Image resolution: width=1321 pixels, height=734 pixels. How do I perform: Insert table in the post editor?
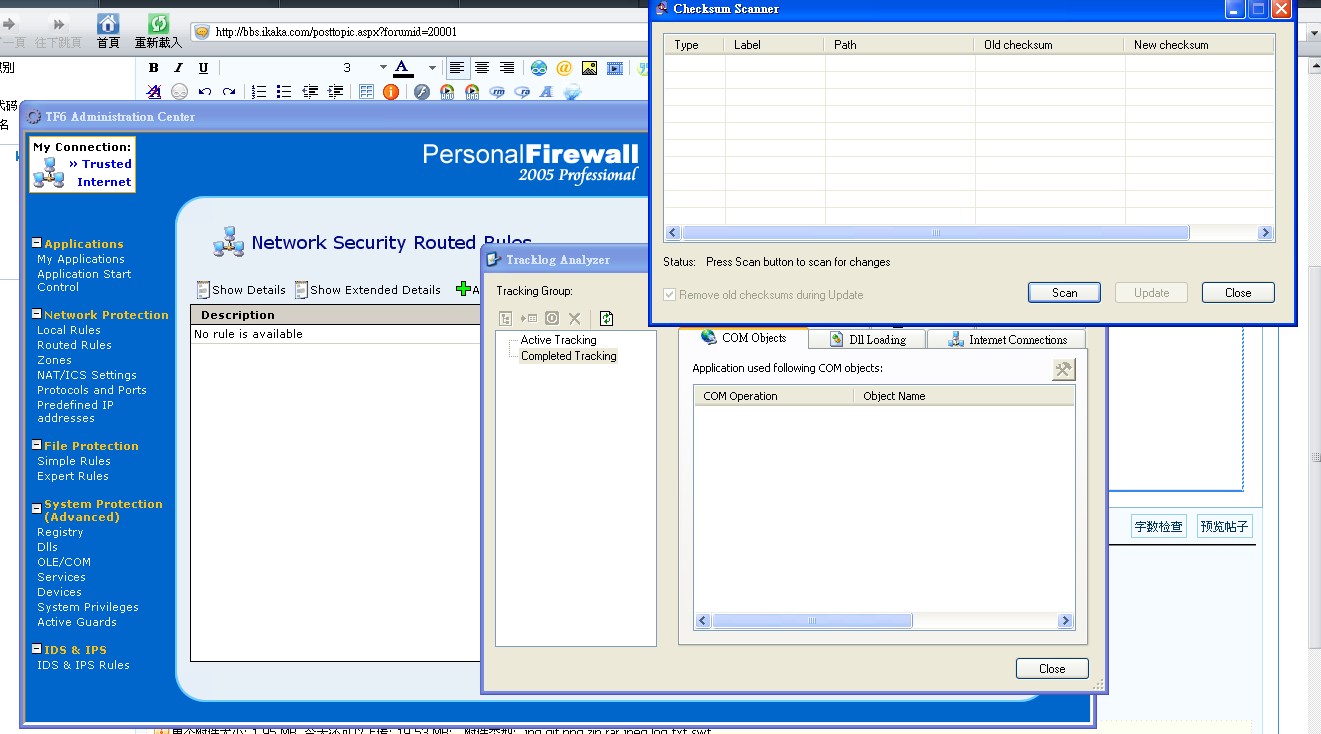pyautogui.click(x=366, y=92)
